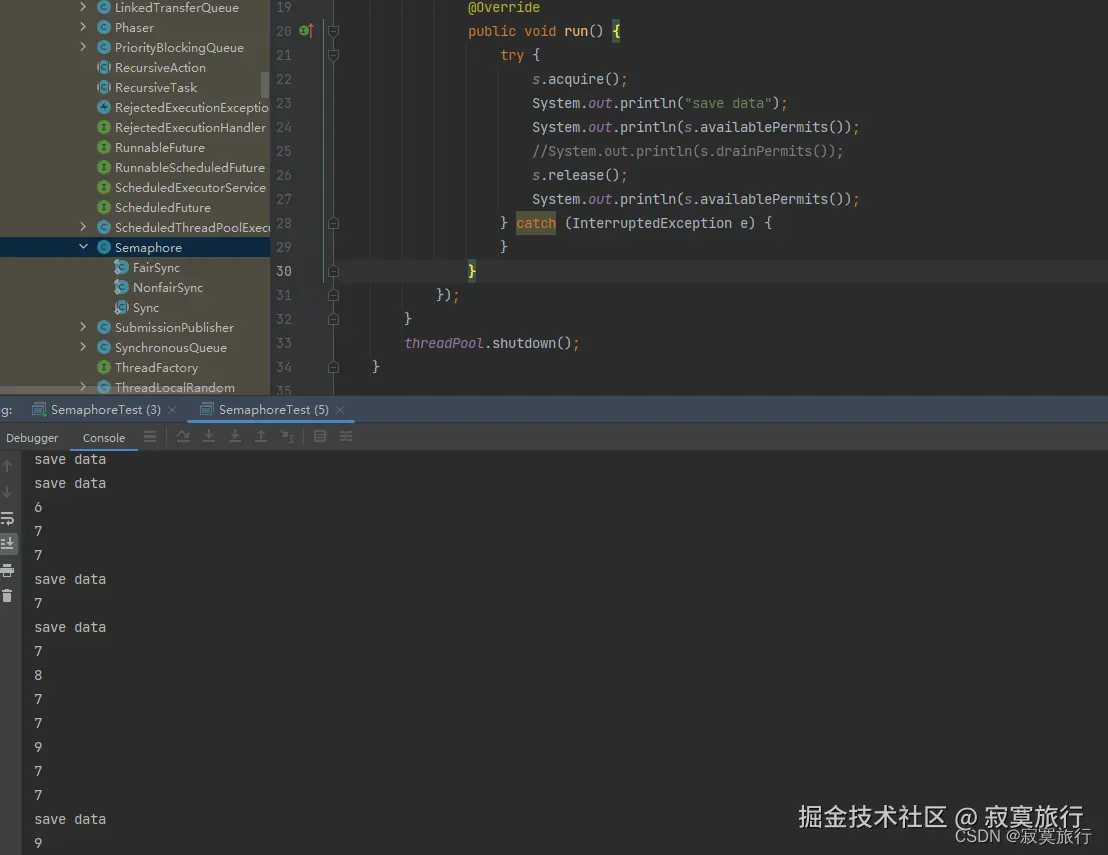Click the Up Stack Trace arrow

[8, 466]
